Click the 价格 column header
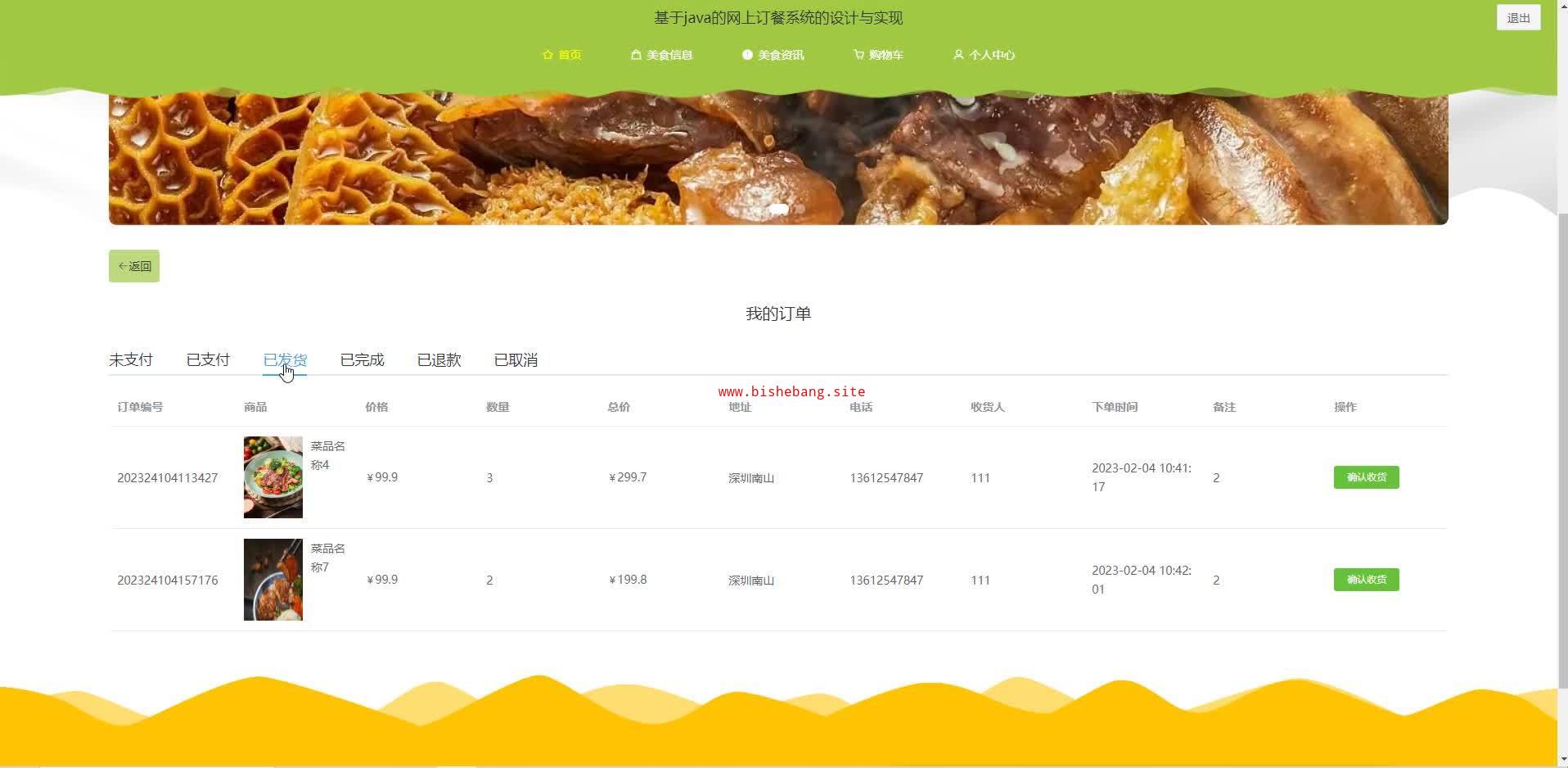This screenshot has height=768, width=1568. click(x=376, y=407)
